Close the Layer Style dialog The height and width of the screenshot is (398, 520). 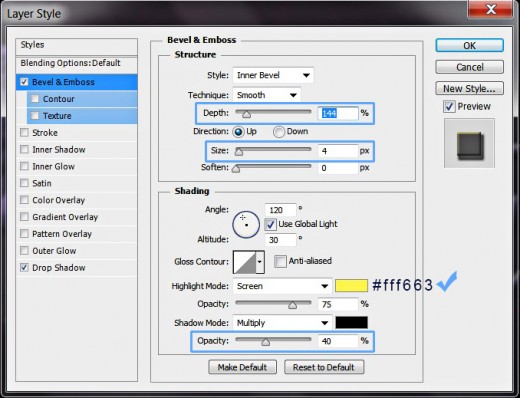pyautogui.click(x=490, y=9)
